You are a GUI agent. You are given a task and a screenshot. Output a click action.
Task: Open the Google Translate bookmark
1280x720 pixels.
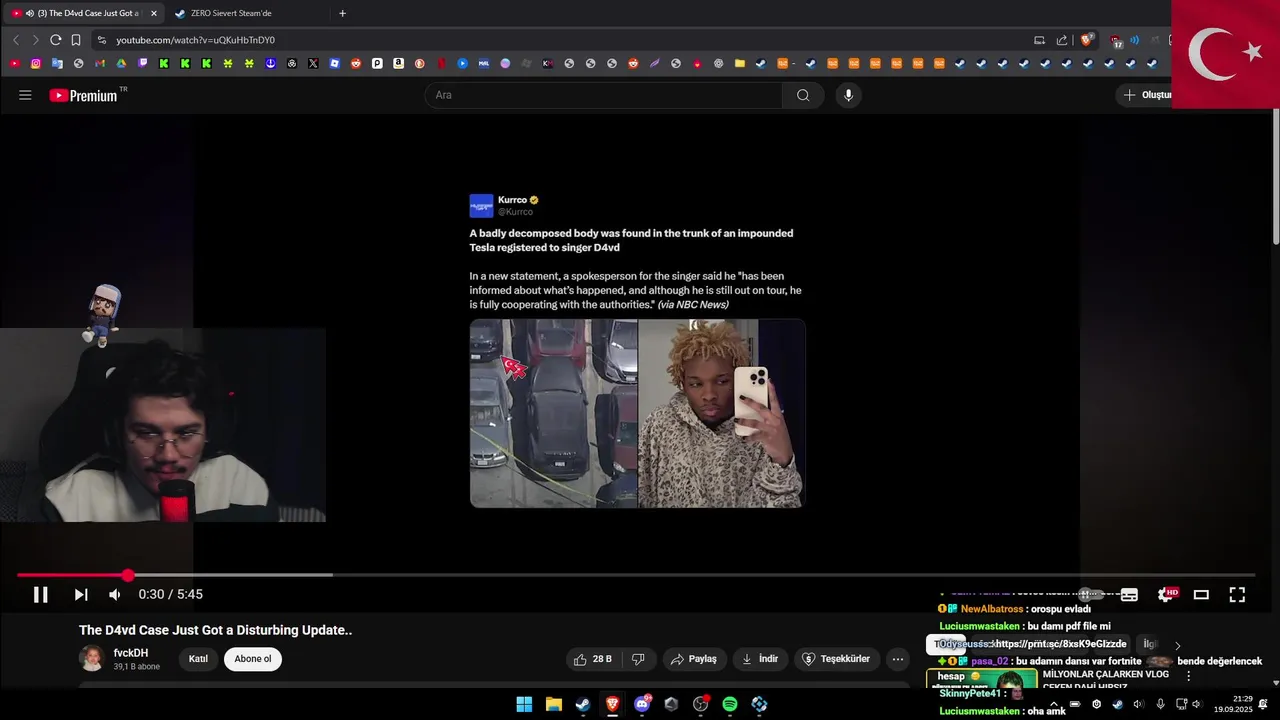57,63
